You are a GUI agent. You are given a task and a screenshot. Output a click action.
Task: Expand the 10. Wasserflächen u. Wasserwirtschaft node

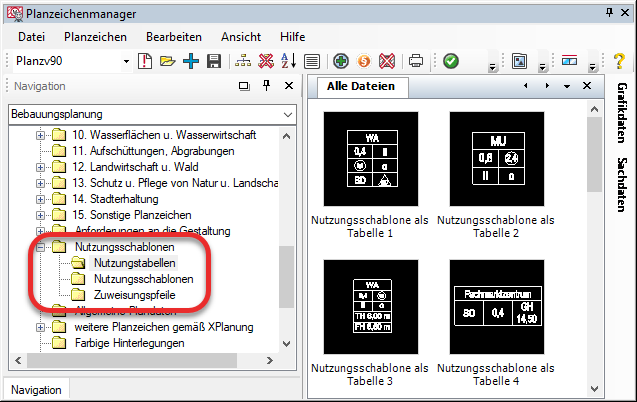41,135
